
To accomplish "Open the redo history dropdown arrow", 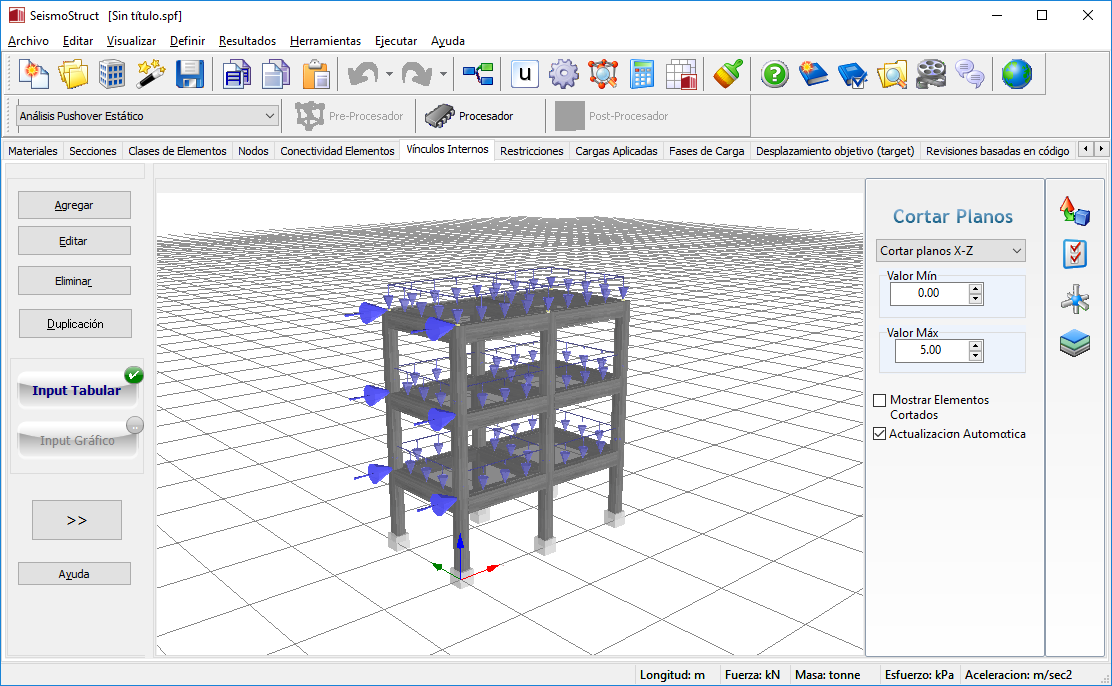I will (443, 74).
